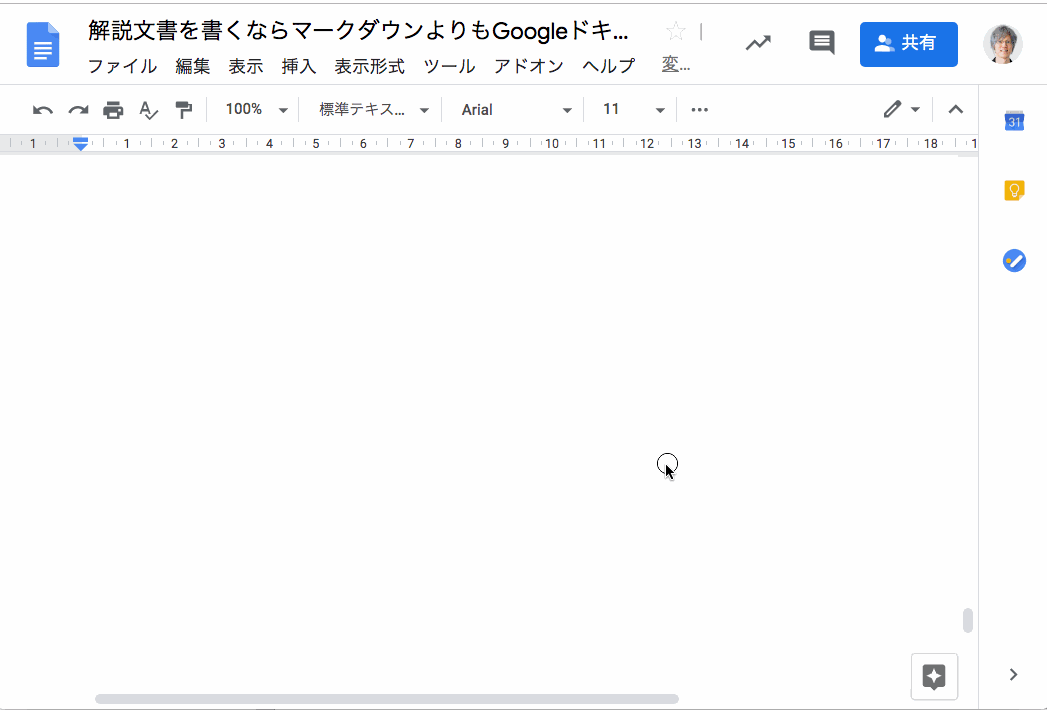Open the font size 11 dropdown
The height and width of the screenshot is (710, 1047).
point(633,110)
